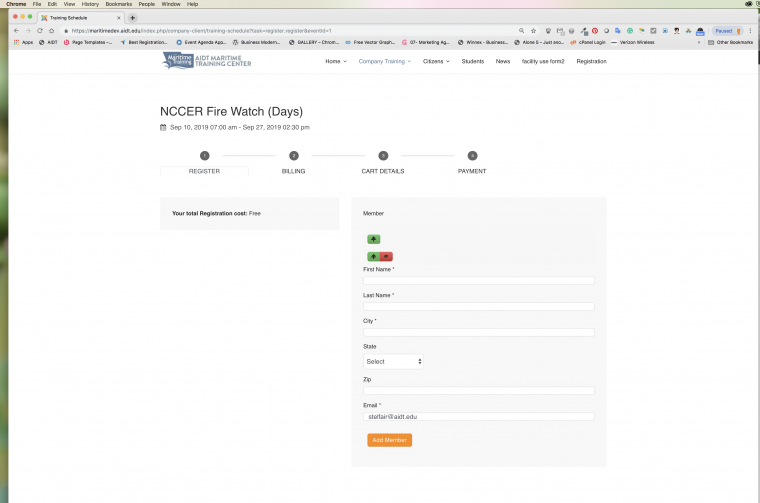Expand the Home navigation menu
The height and width of the screenshot is (503, 760).
(336, 62)
